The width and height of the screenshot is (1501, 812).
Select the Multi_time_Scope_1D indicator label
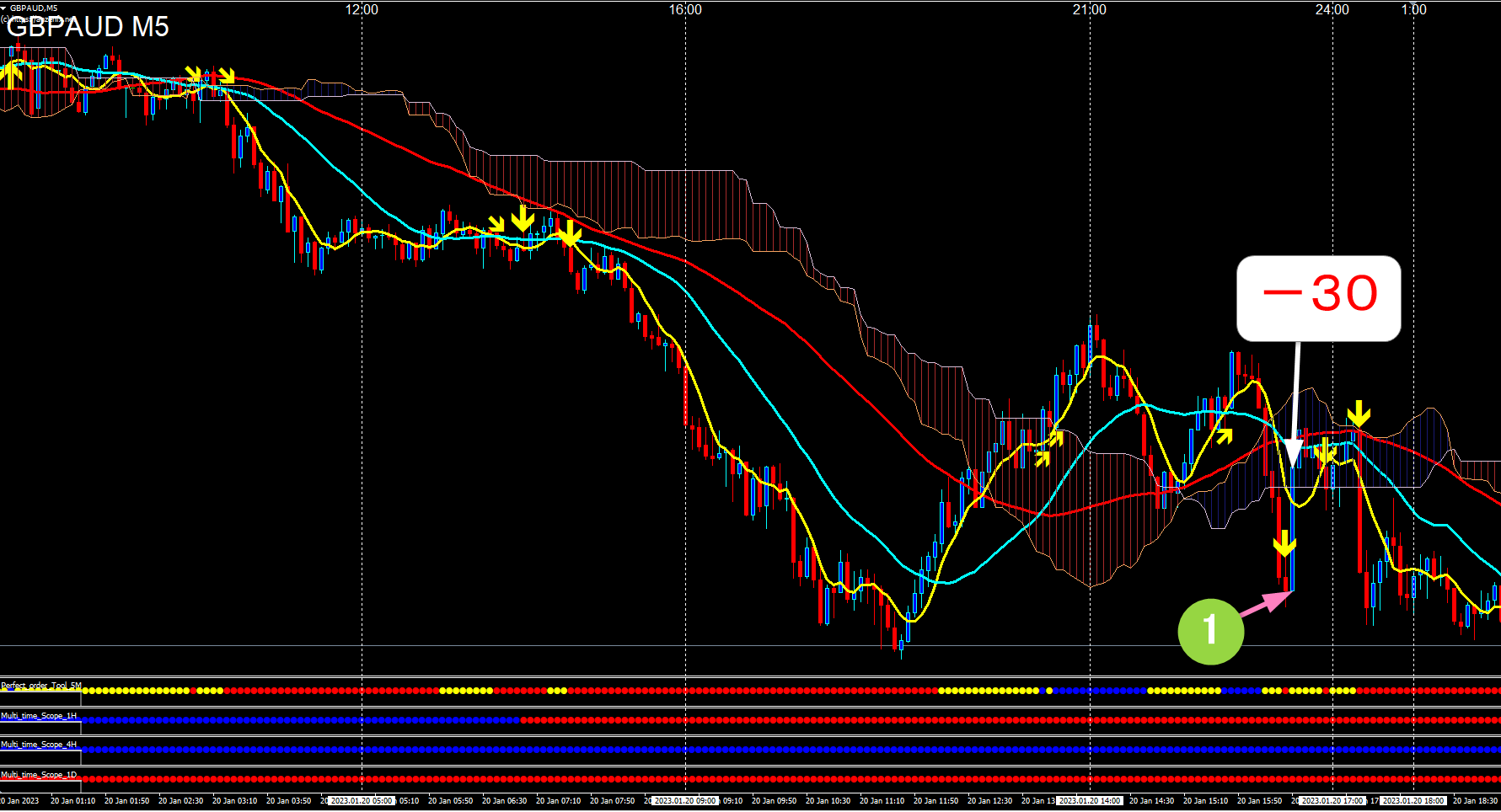click(x=39, y=774)
